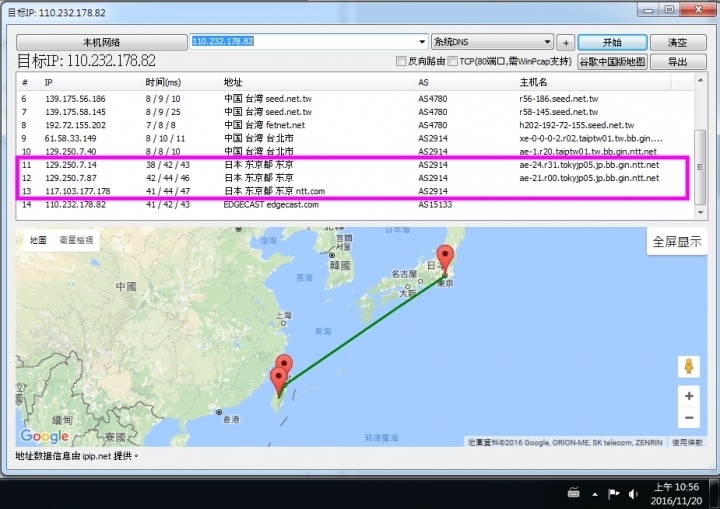This screenshot has height=509, width=720.
Task: Zoom out the map with minus
Action: tap(688, 418)
